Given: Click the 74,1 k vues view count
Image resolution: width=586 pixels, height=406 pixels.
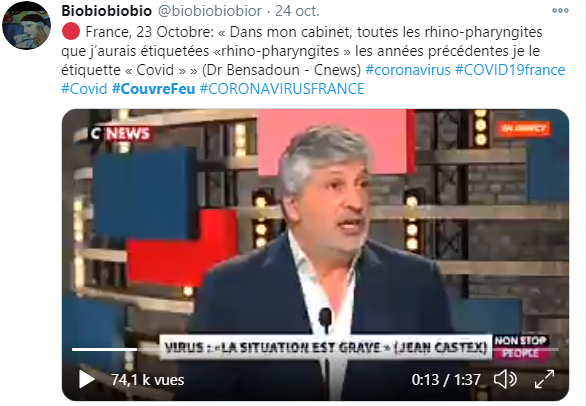Looking at the screenshot, I should tap(148, 380).
